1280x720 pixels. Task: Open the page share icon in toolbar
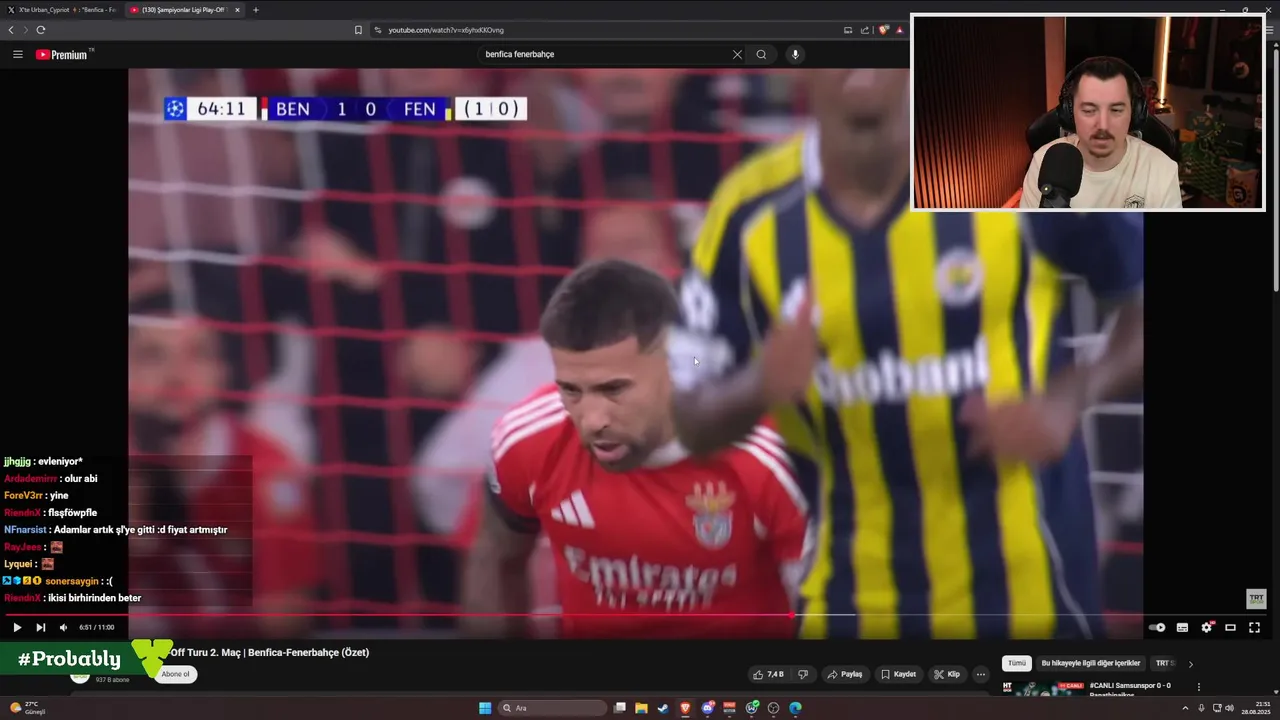(866, 30)
